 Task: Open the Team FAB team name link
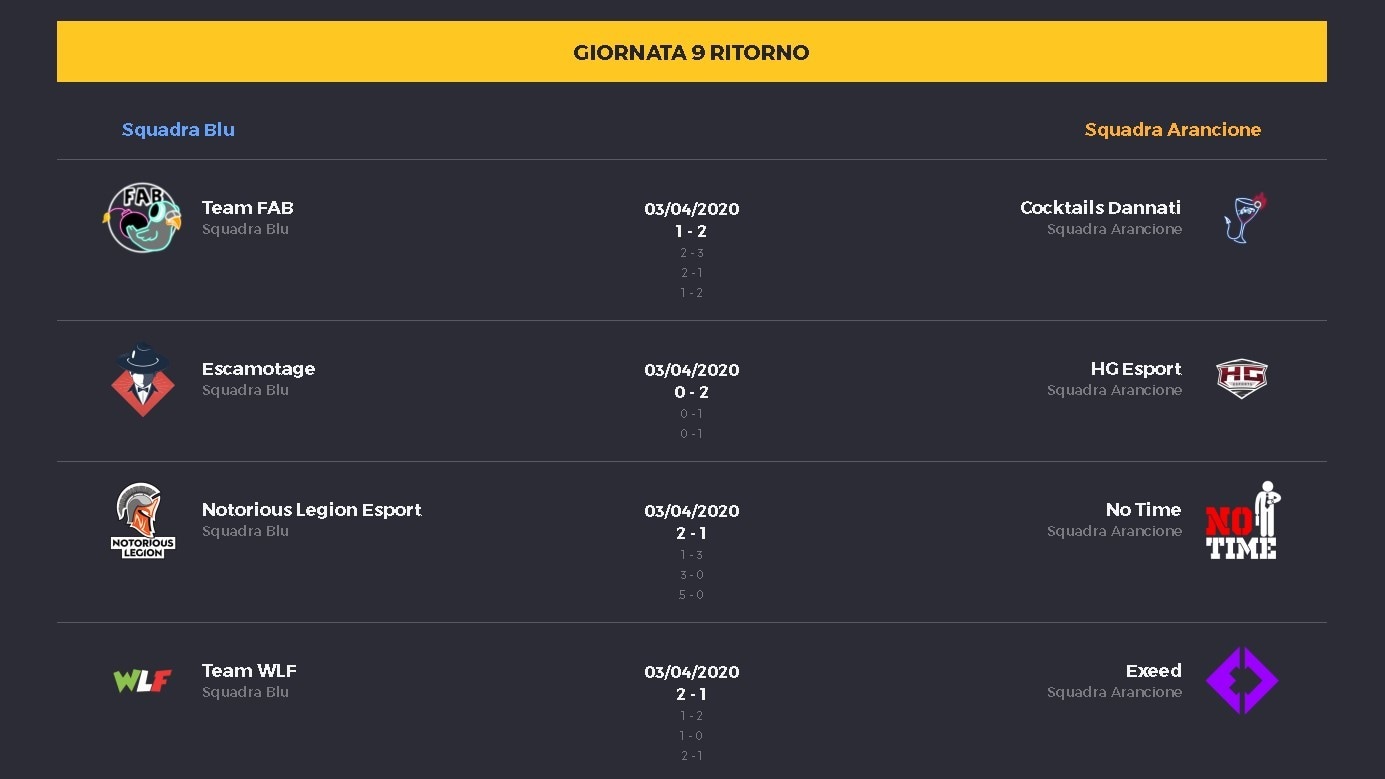248,207
